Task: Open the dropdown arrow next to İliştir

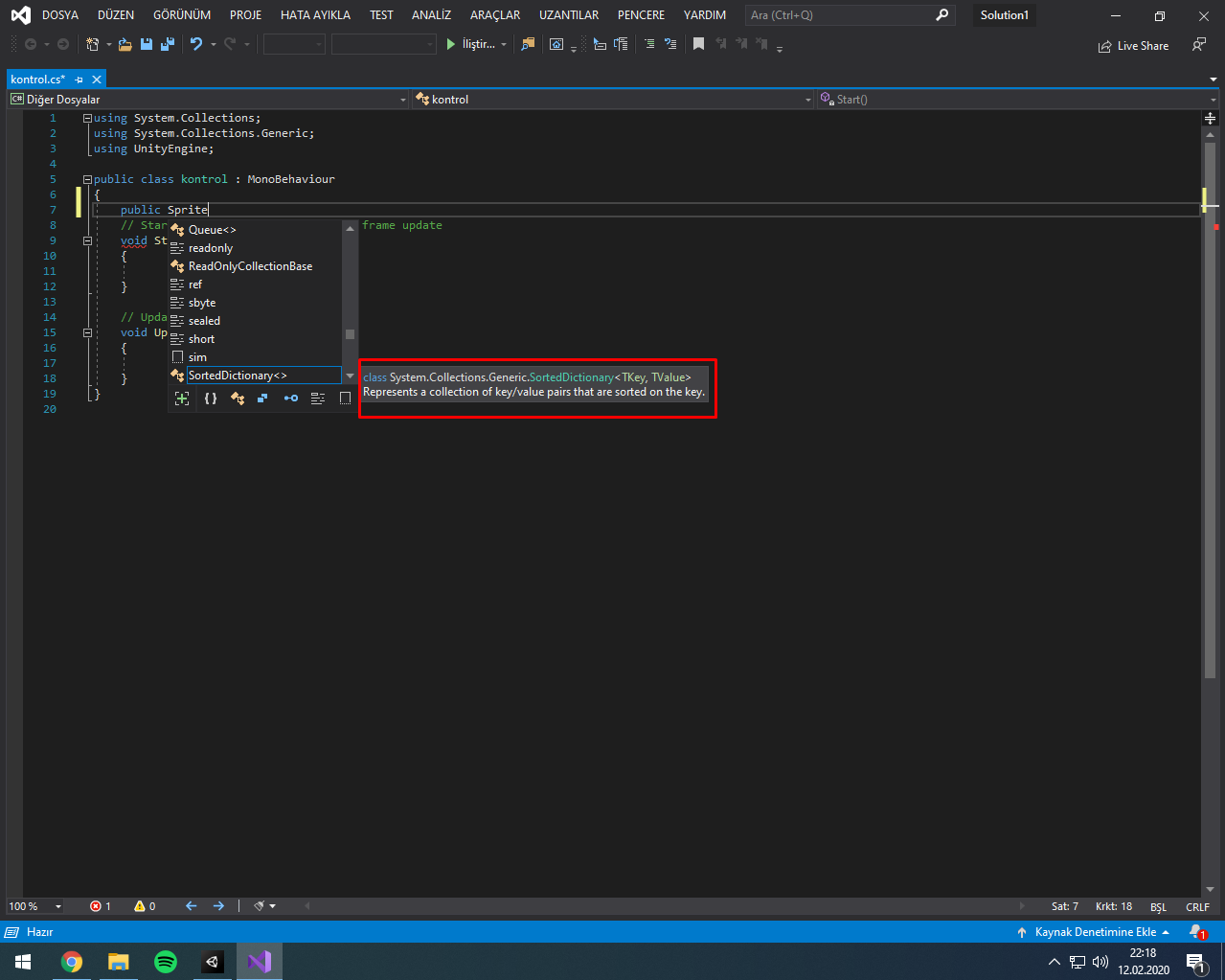Action: (x=504, y=44)
